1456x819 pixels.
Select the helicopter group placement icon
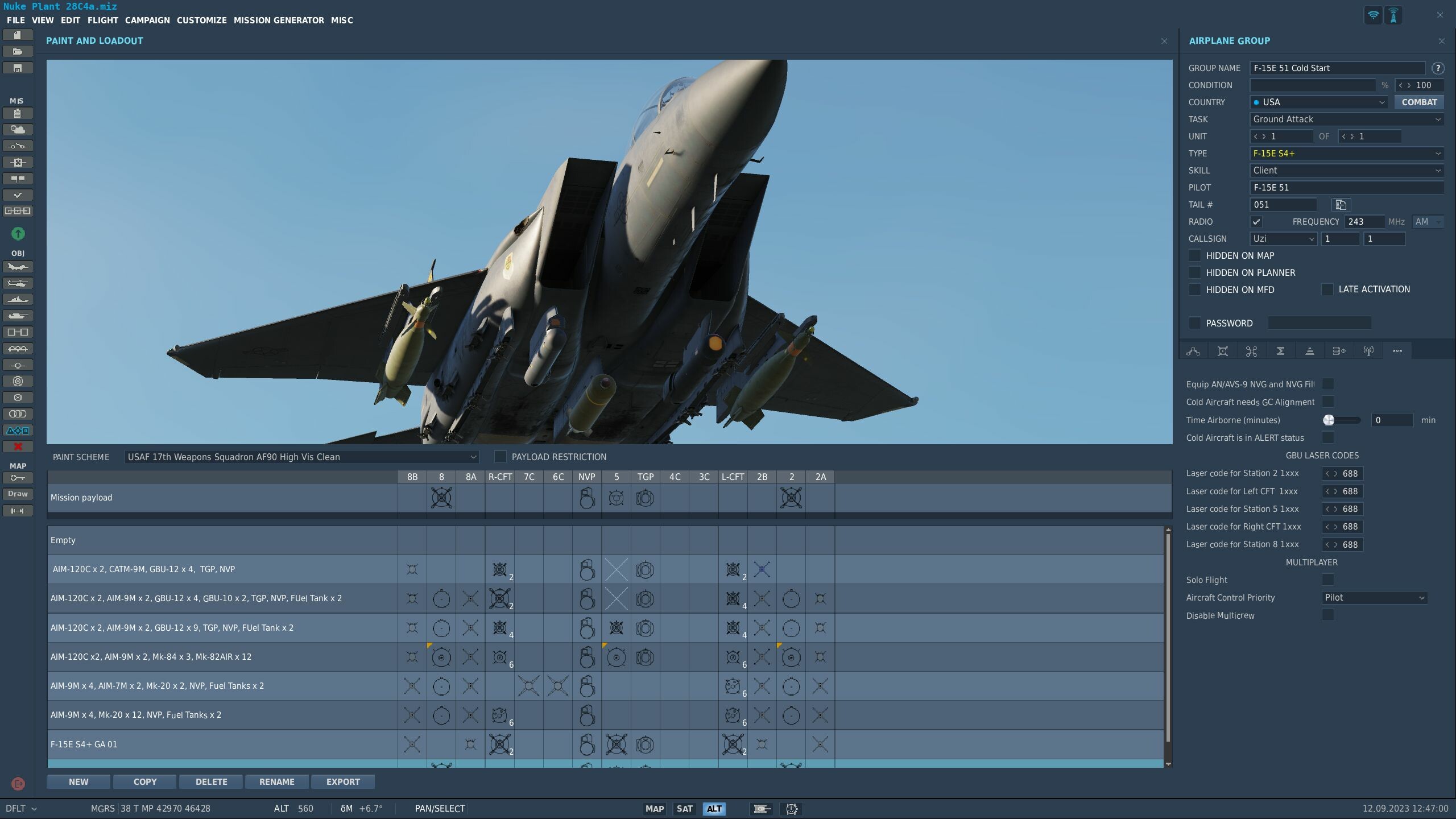pyautogui.click(x=18, y=283)
